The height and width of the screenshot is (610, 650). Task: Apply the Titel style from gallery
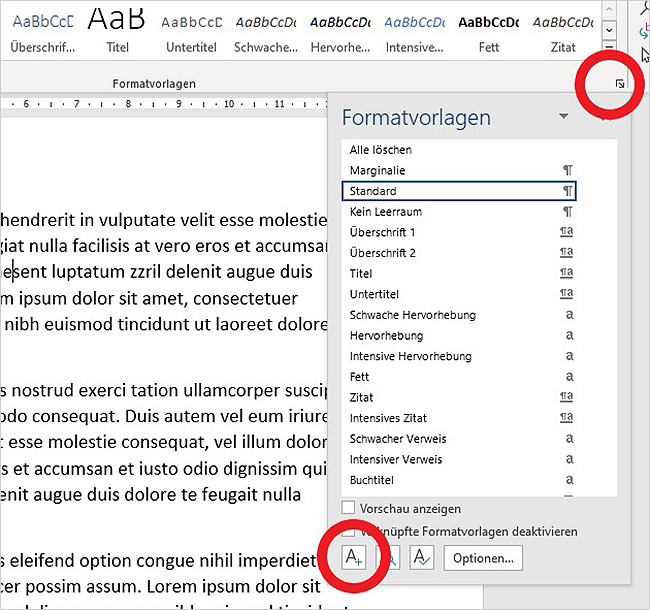point(116,30)
